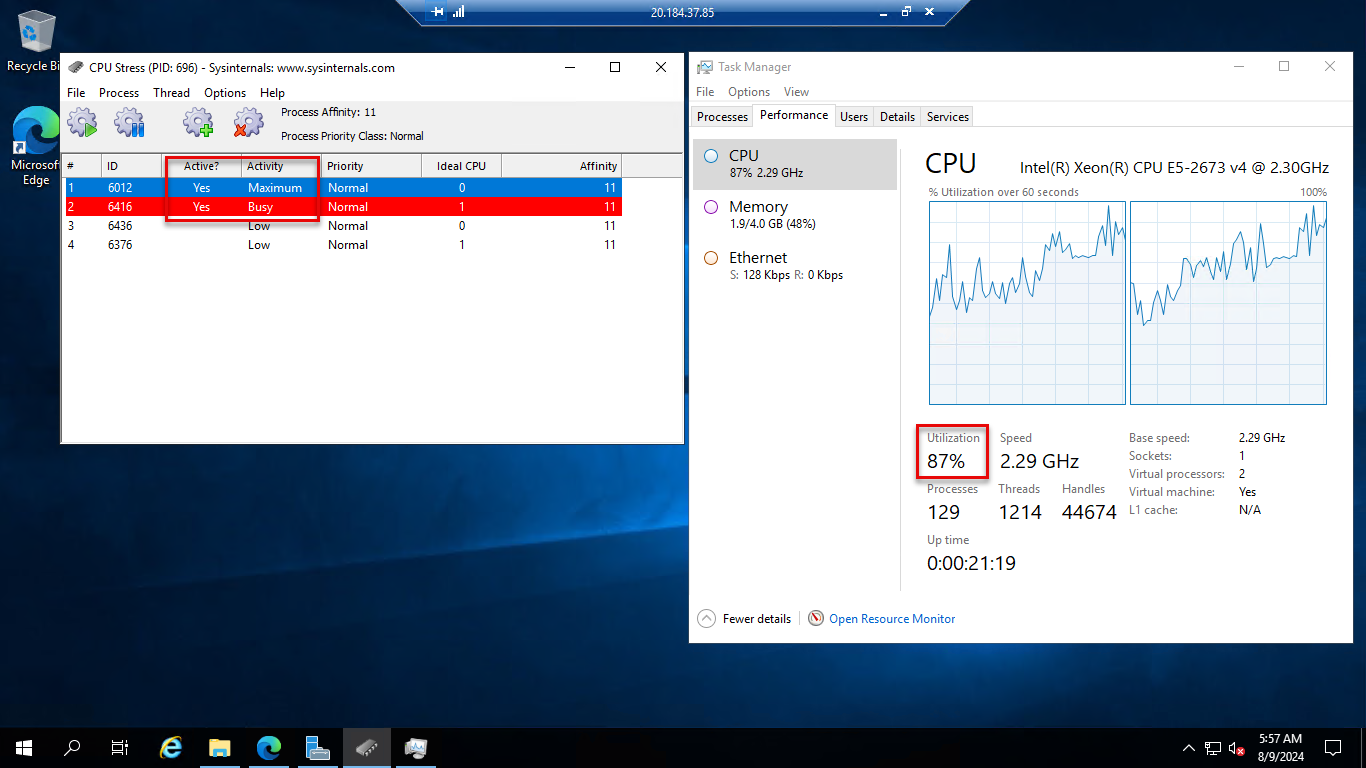Collapse view with Fewer details
This screenshot has width=1366, height=768.
click(745, 619)
